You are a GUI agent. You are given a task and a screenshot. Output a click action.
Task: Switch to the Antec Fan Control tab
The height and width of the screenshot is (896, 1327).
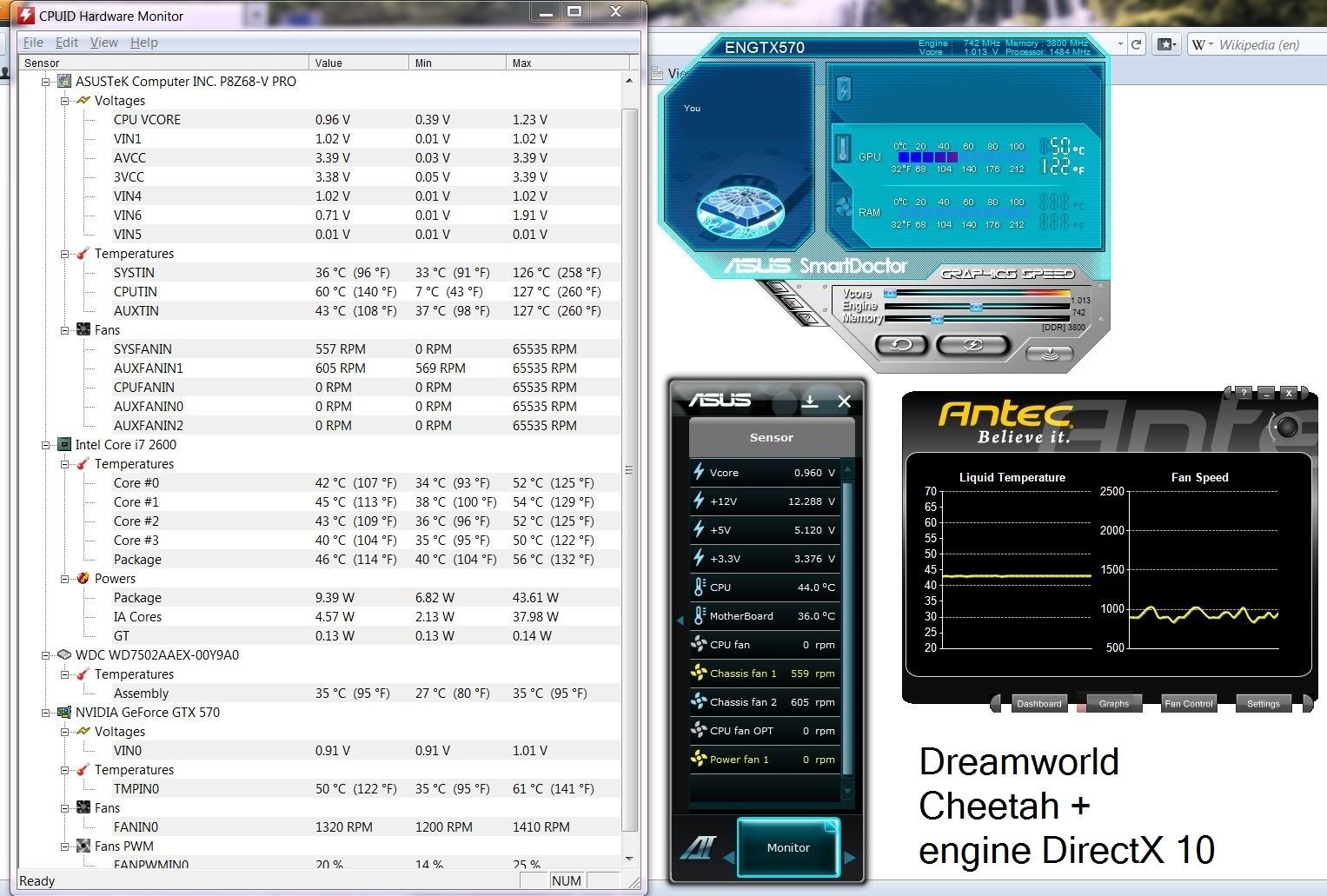tap(1188, 703)
